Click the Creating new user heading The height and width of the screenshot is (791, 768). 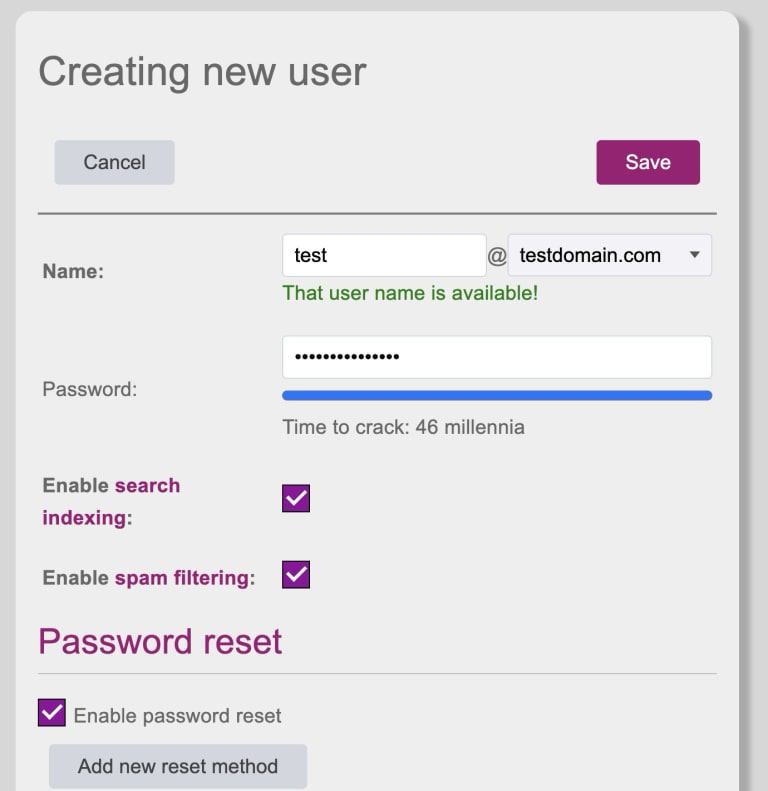(202, 72)
